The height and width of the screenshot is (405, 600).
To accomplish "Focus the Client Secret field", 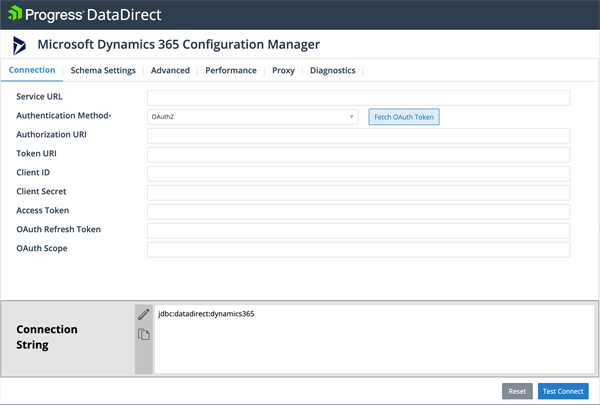I will tap(358, 192).
